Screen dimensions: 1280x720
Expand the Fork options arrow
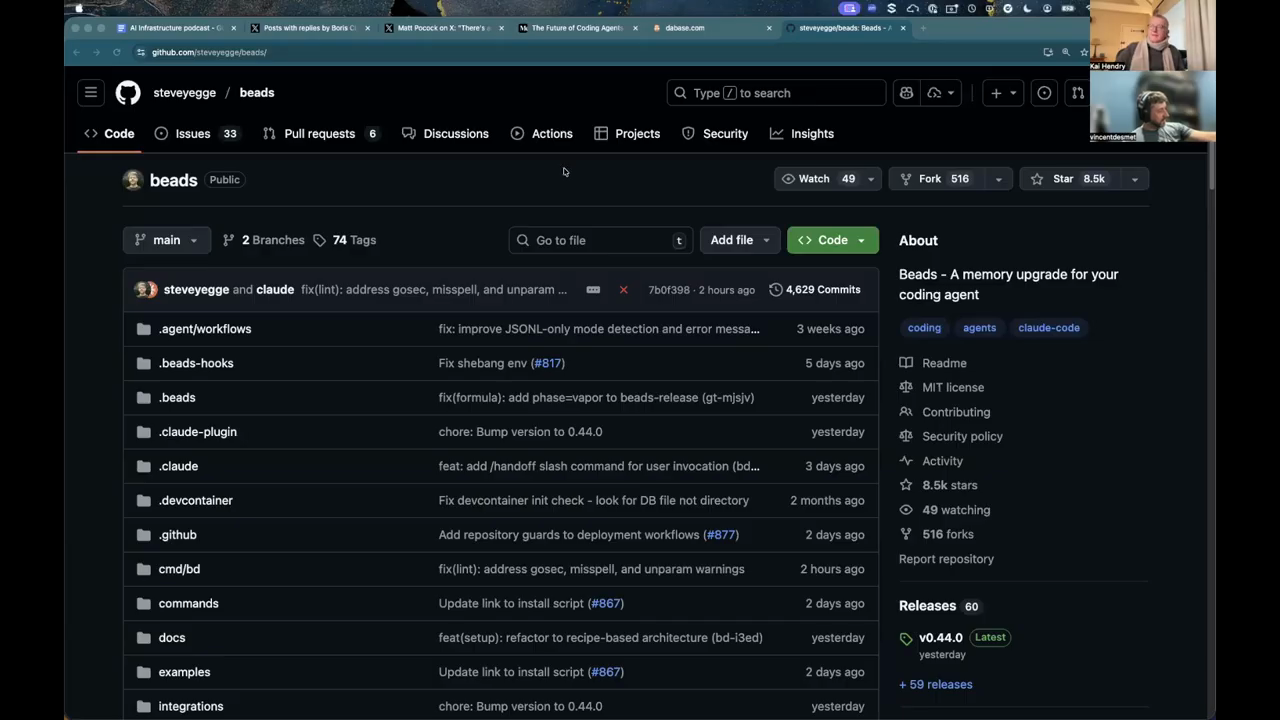pos(998,179)
